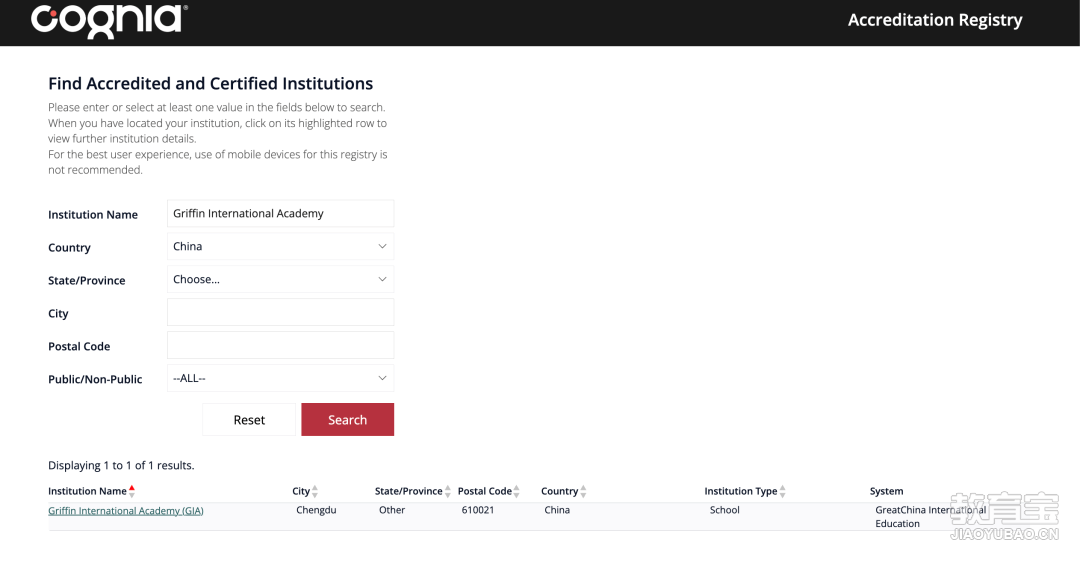Sort by Institution Name column header
The width and height of the screenshot is (1080, 563).
[x=92, y=491]
